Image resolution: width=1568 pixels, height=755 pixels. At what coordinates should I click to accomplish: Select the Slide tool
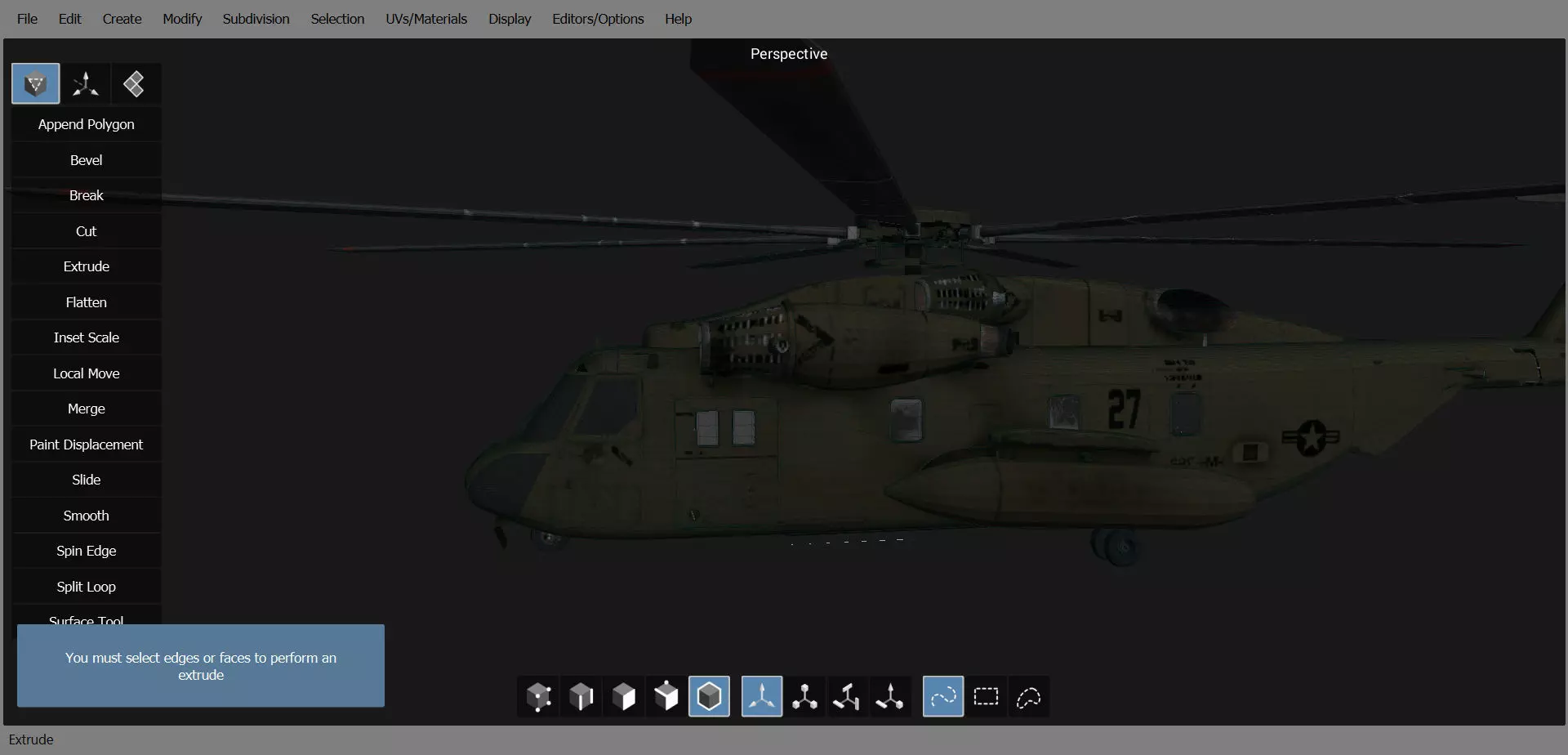[87, 480]
